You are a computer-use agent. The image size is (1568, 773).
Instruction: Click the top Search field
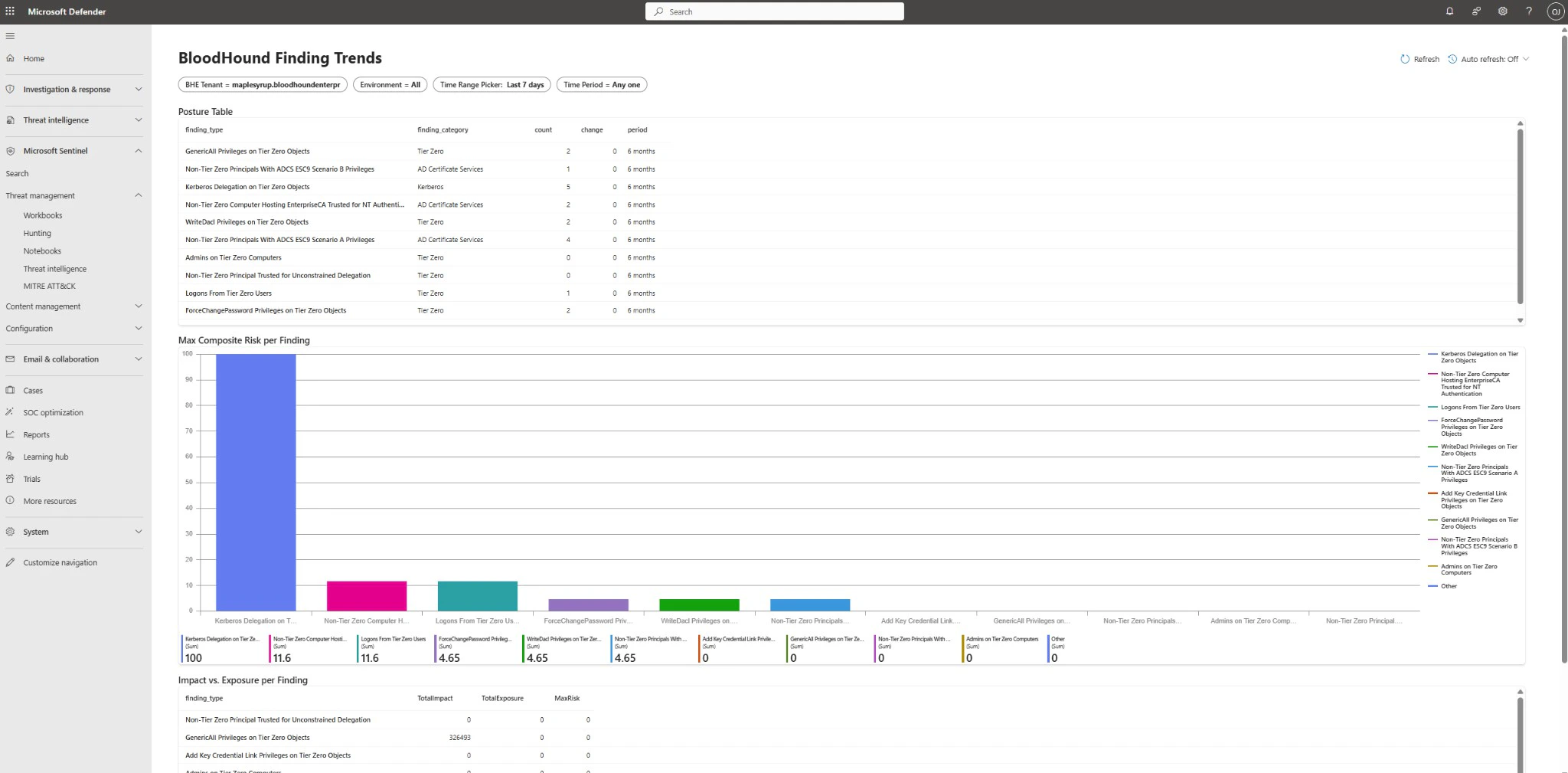(774, 11)
